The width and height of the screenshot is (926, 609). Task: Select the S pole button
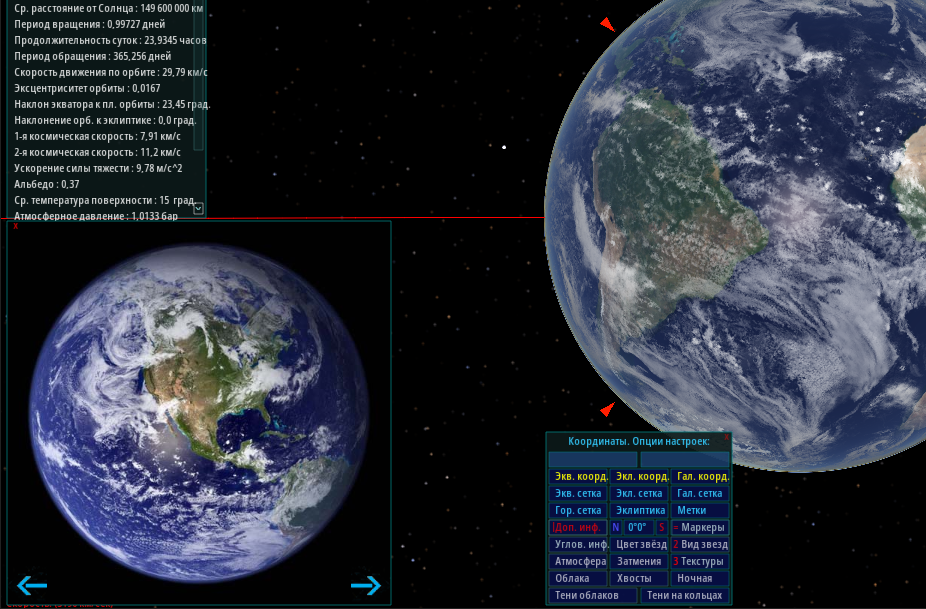click(661, 527)
